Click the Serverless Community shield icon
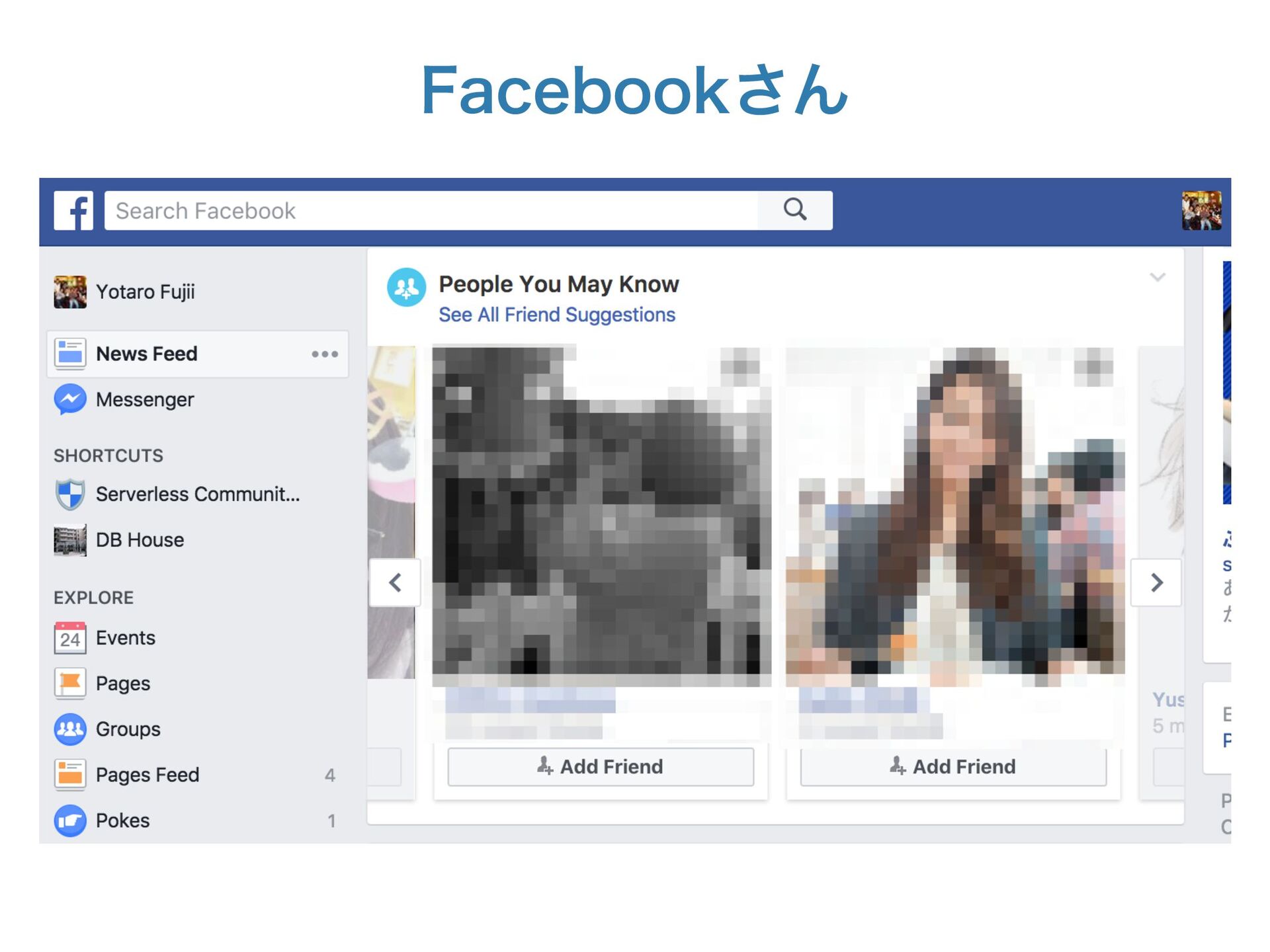1270x952 pixels. [x=70, y=494]
